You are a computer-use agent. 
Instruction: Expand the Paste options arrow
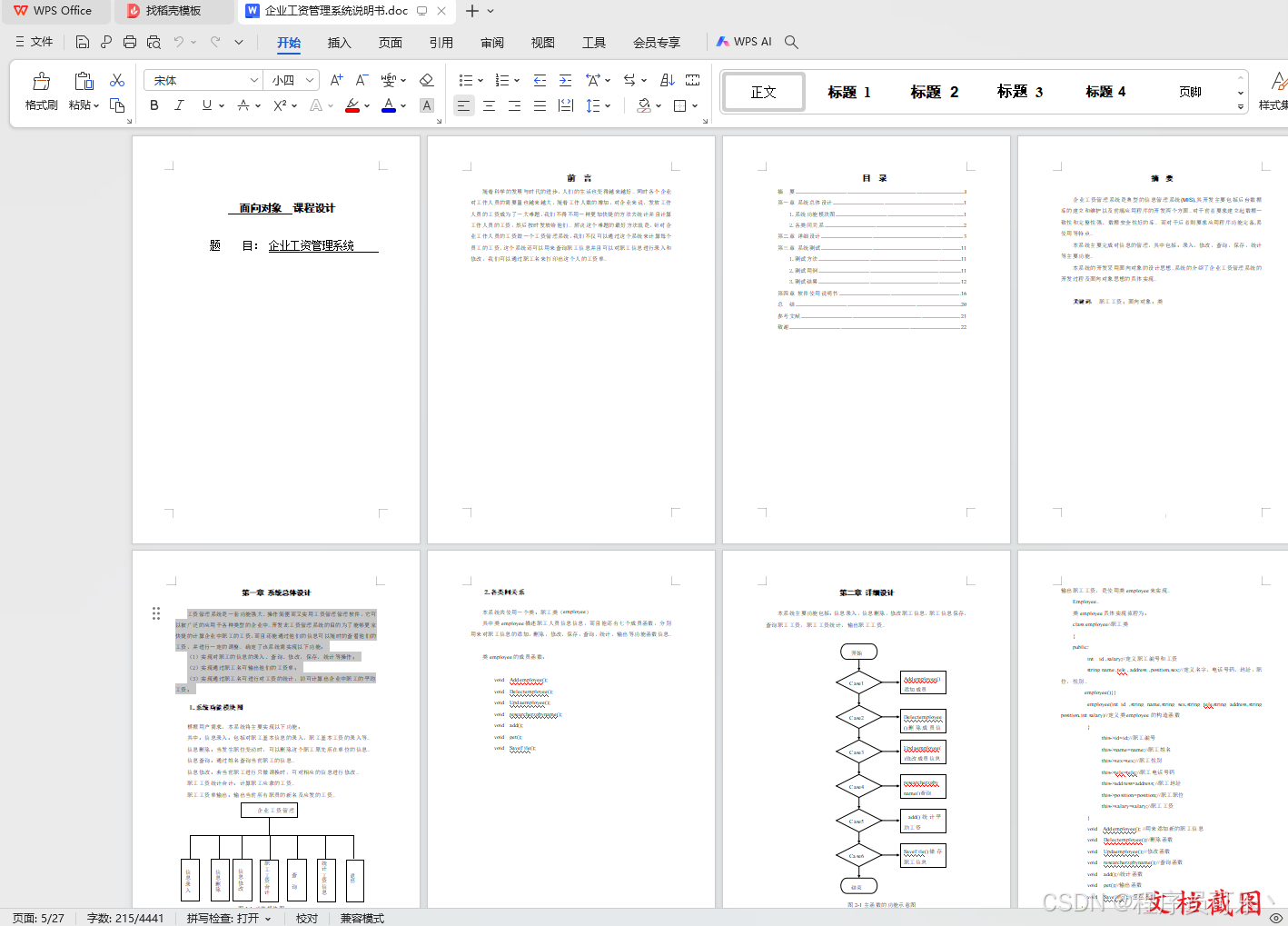click(96, 105)
